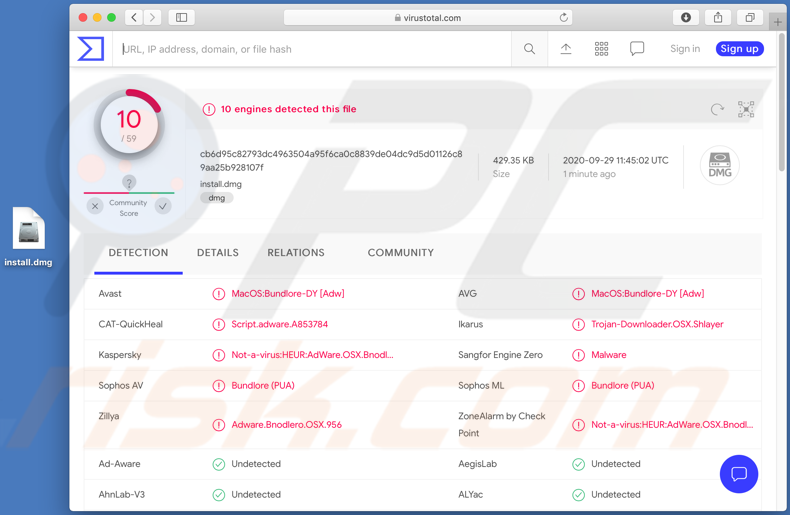Switch to the DETECTION tab
This screenshot has height=515, width=790.
point(138,253)
